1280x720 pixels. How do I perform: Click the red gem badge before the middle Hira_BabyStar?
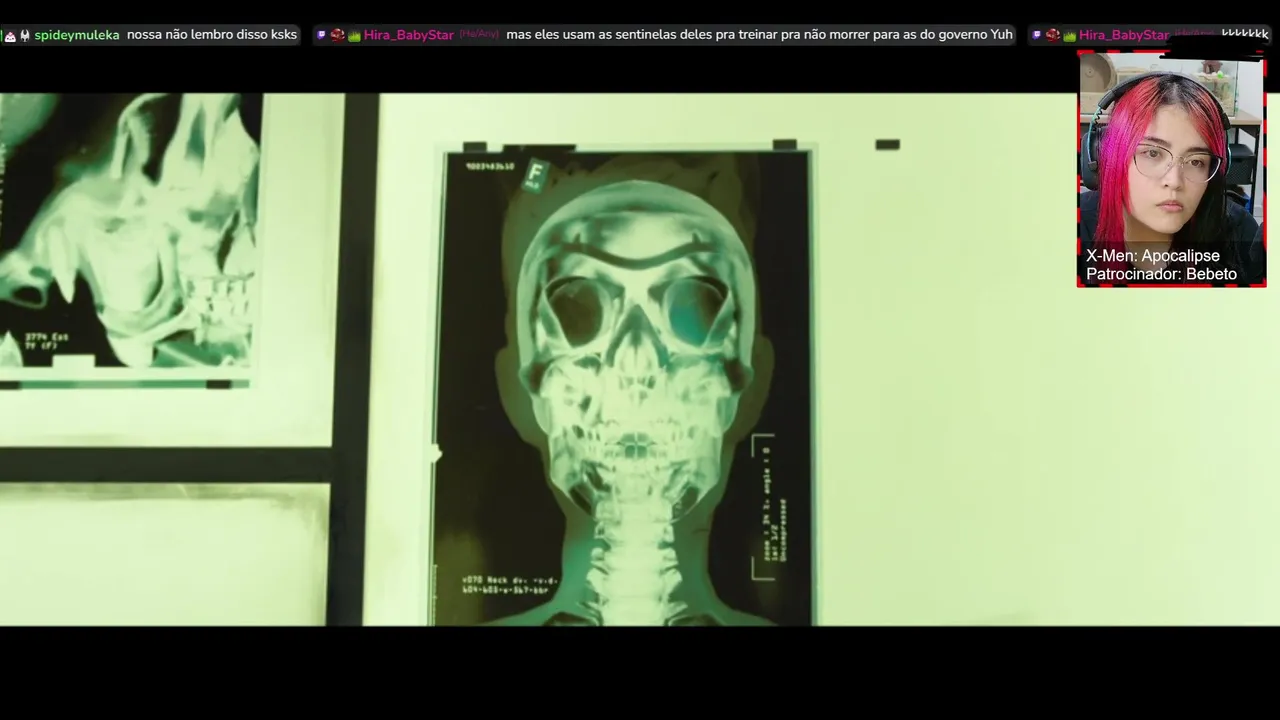(x=338, y=35)
